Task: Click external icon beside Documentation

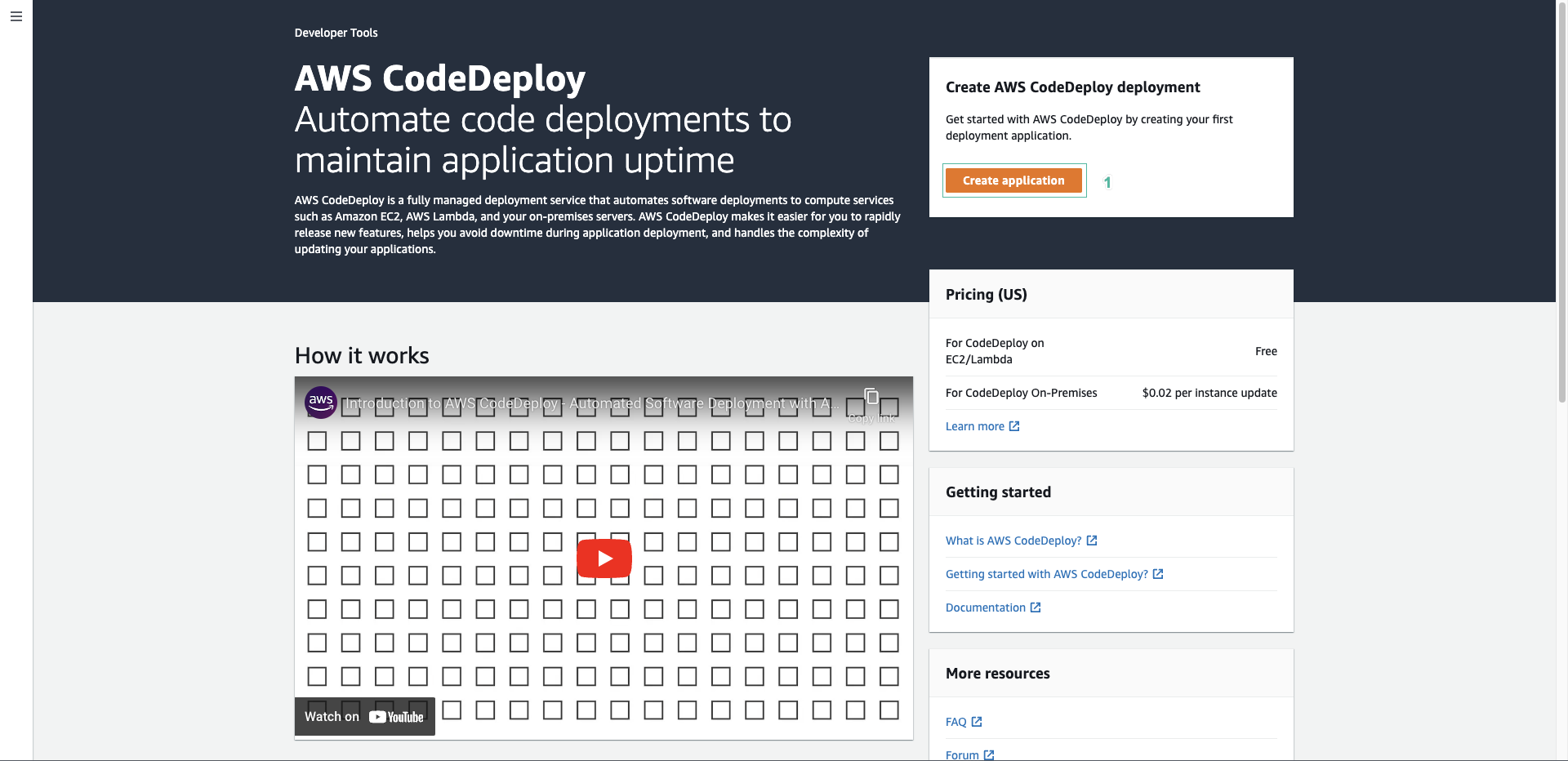Action: tap(1036, 607)
